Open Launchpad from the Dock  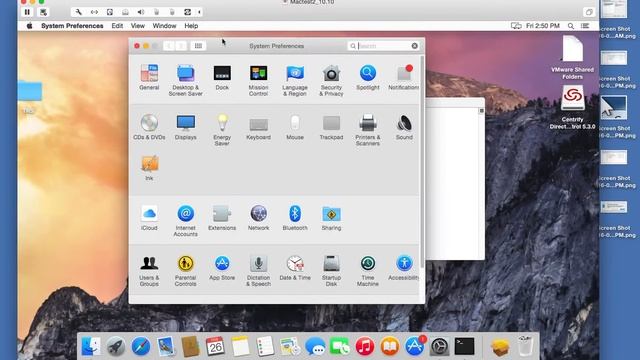(116, 347)
